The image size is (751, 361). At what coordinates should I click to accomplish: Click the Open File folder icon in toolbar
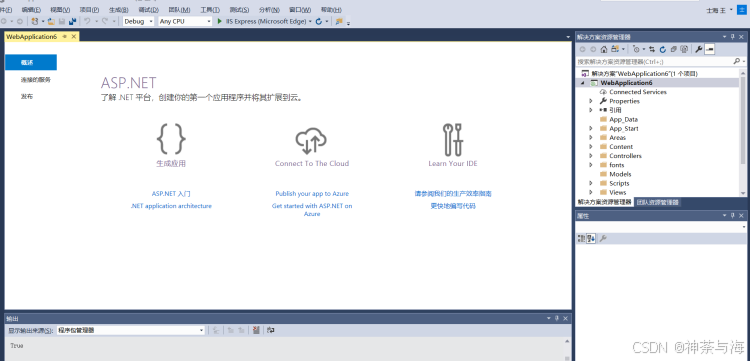51,21
